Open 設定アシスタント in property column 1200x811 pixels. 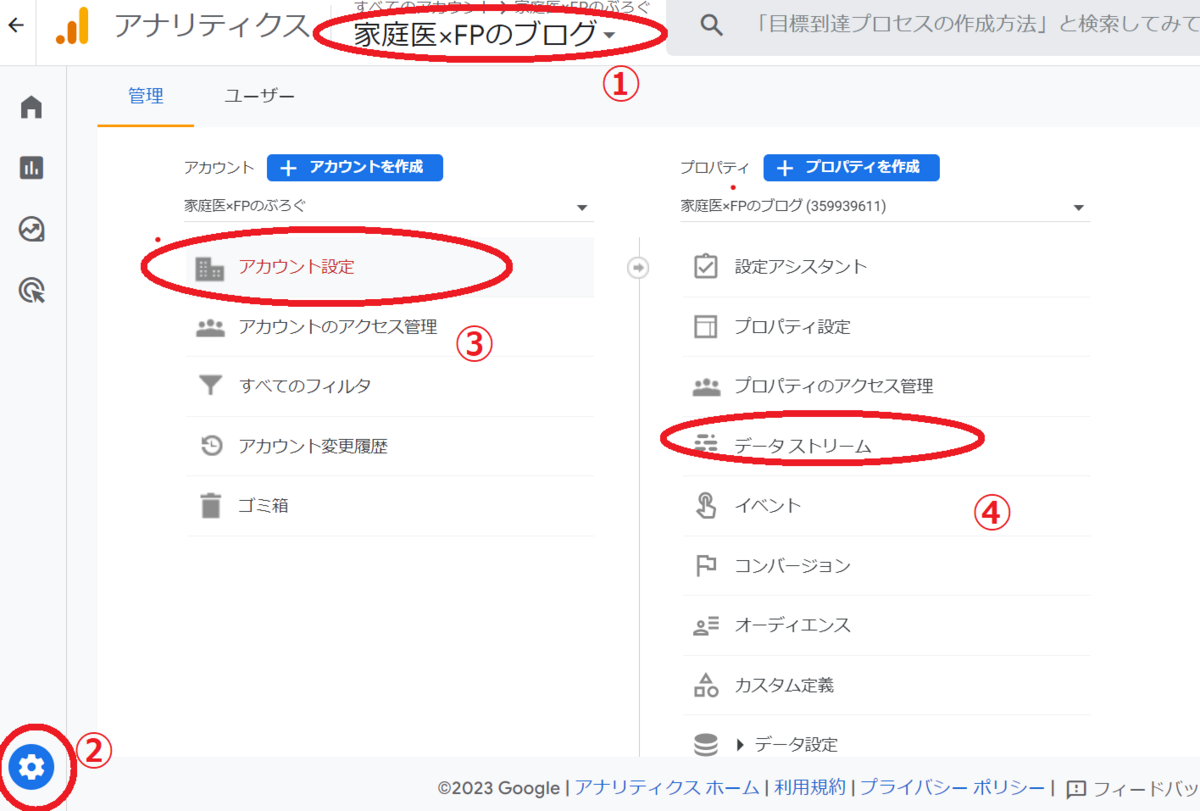click(886, 267)
